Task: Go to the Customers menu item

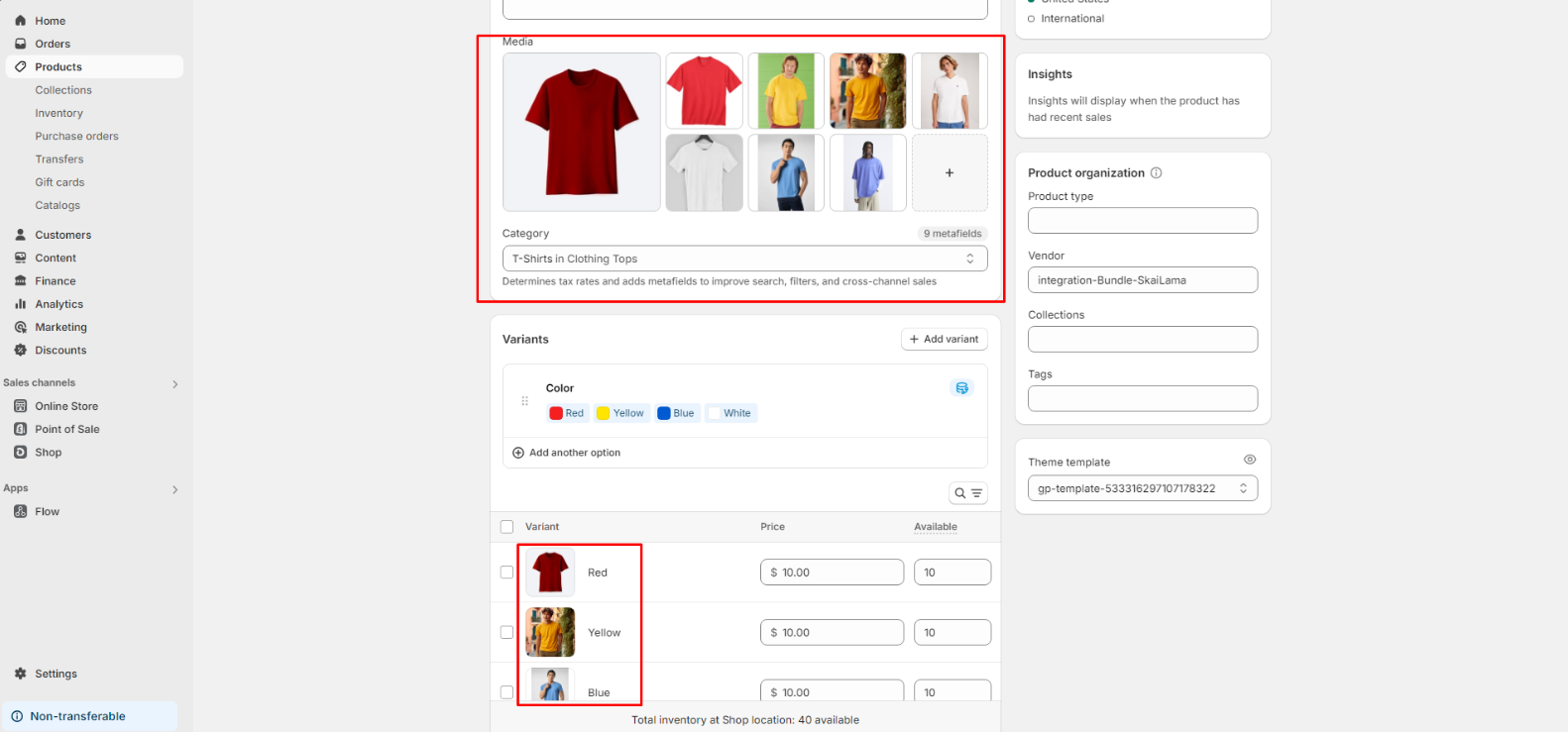Action: pyautogui.click(x=62, y=236)
